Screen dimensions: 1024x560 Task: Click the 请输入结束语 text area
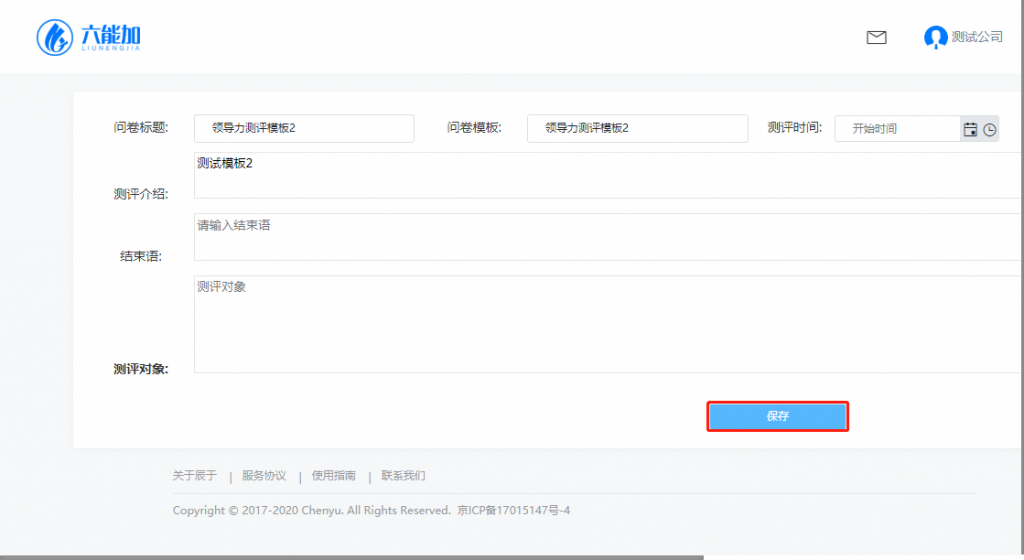click(608, 237)
